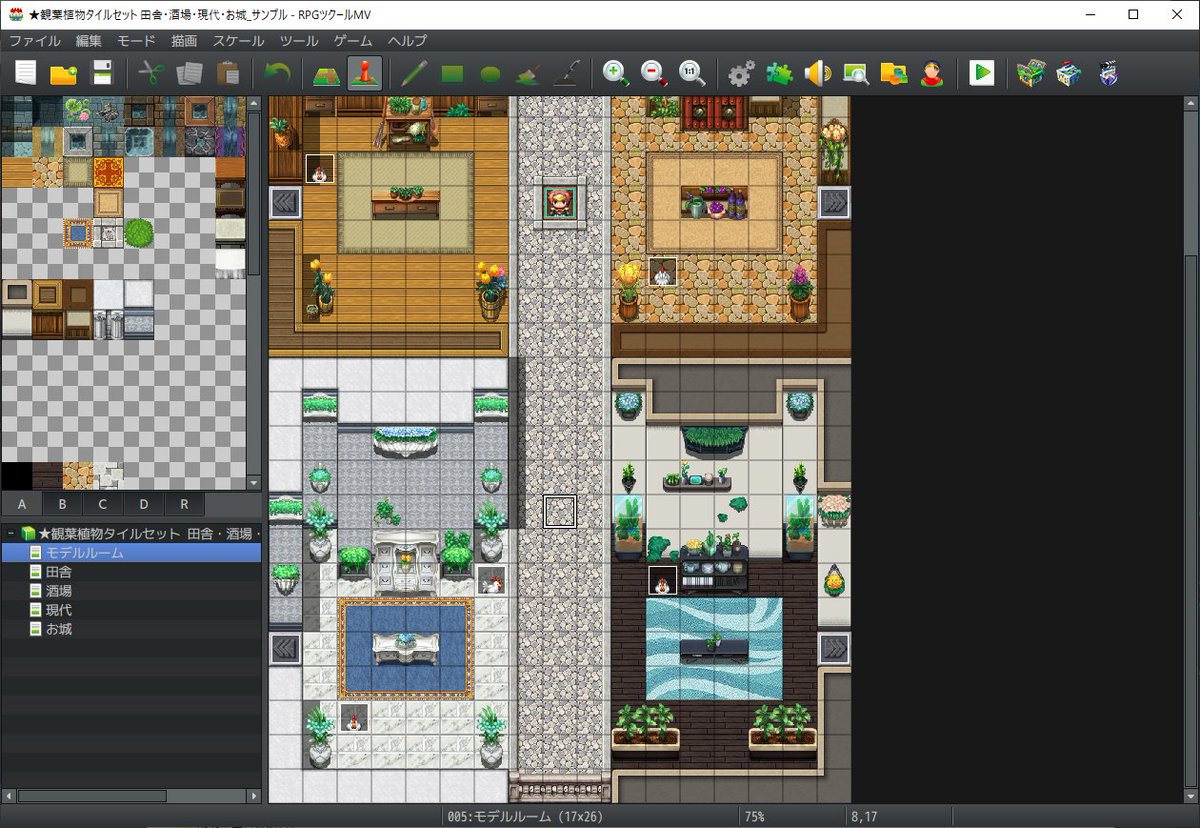Viewport: 1200px width, 828px height.
Task: Select the Shadow Pen tool
Action: (x=567, y=72)
